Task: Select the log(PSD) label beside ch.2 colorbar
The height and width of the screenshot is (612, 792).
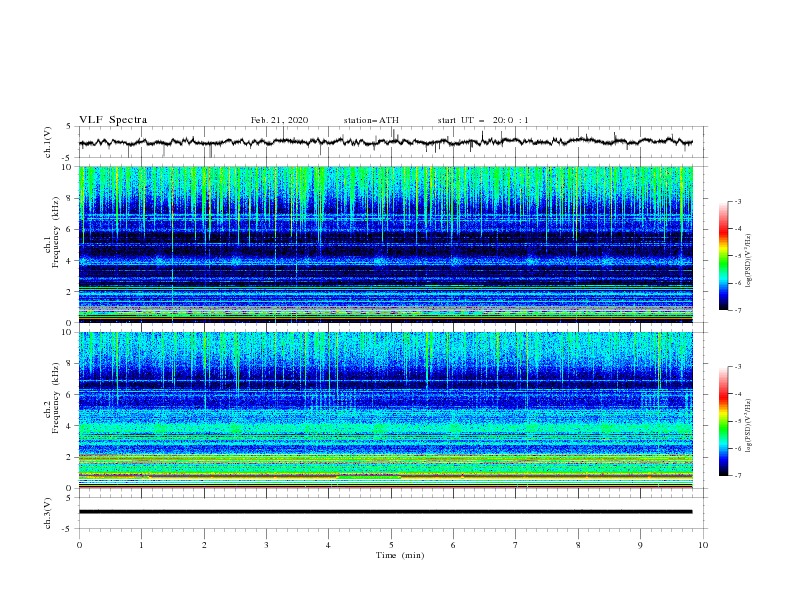Action: (748, 426)
